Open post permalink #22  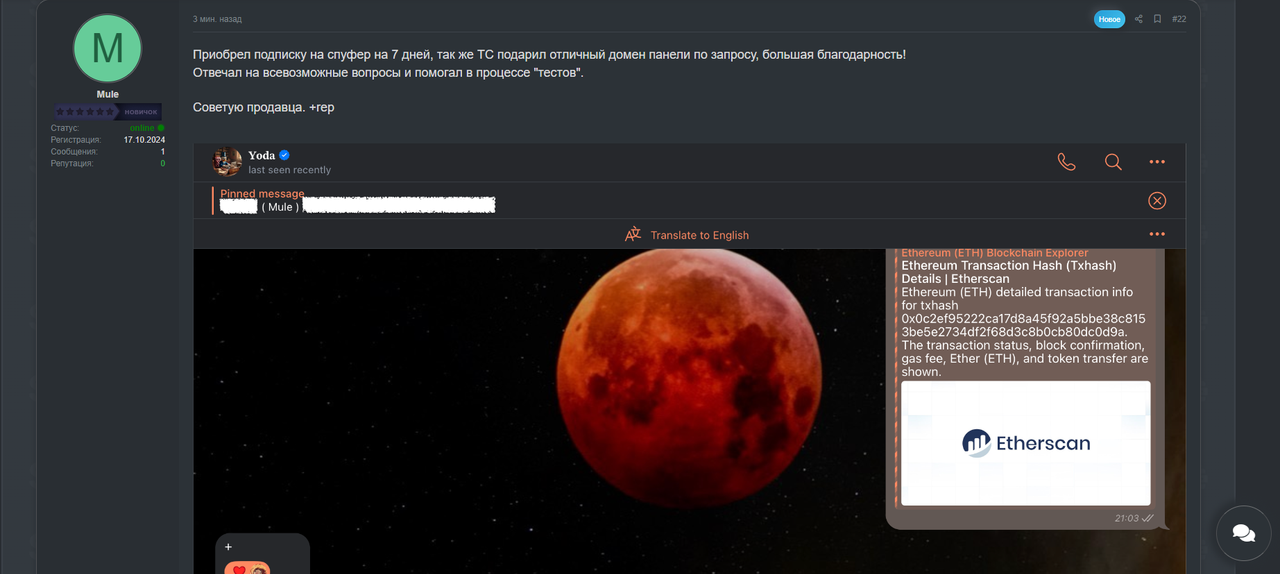pyautogui.click(x=1179, y=19)
